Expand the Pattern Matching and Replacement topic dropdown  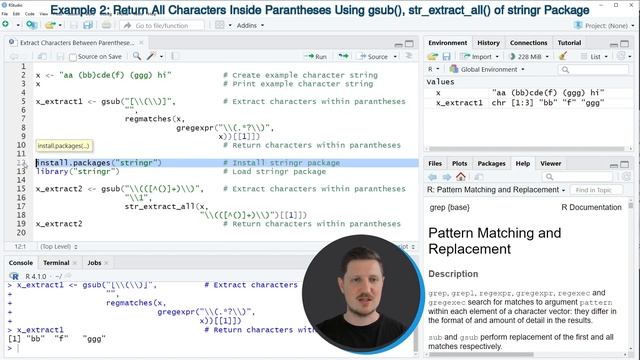click(496, 190)
